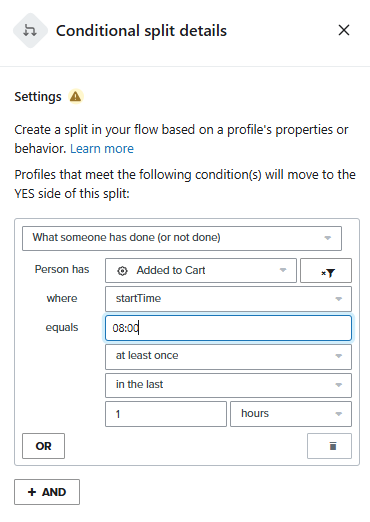Click the Settings section heading
370x522 pixels.
(x=38, y=97)
